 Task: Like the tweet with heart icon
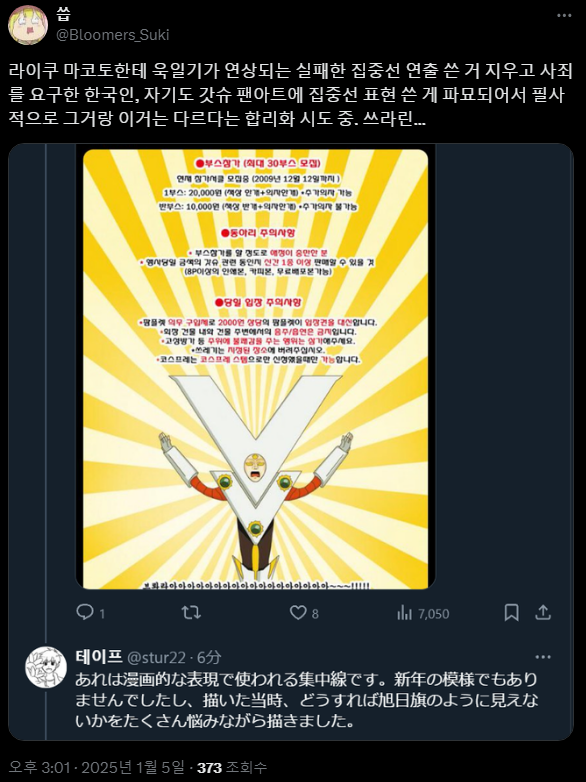click(x=298, y=612)
